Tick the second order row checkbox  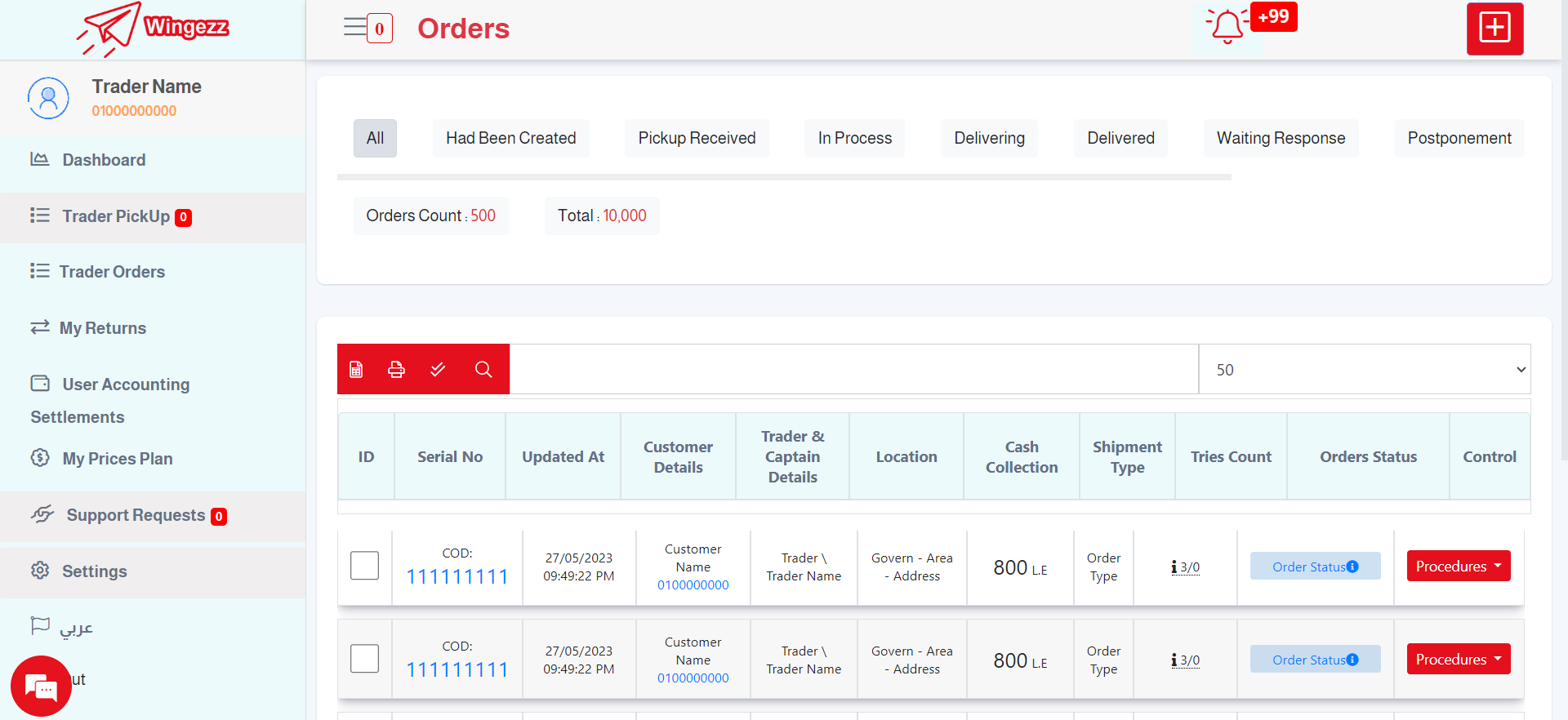pyautogui.click(x=364, y=659)
